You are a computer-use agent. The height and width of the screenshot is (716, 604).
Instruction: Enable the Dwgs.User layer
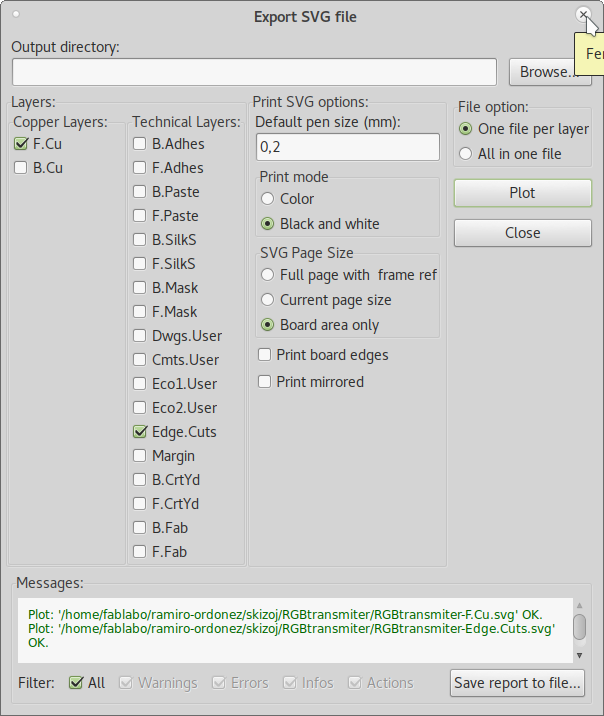[139, 336]
